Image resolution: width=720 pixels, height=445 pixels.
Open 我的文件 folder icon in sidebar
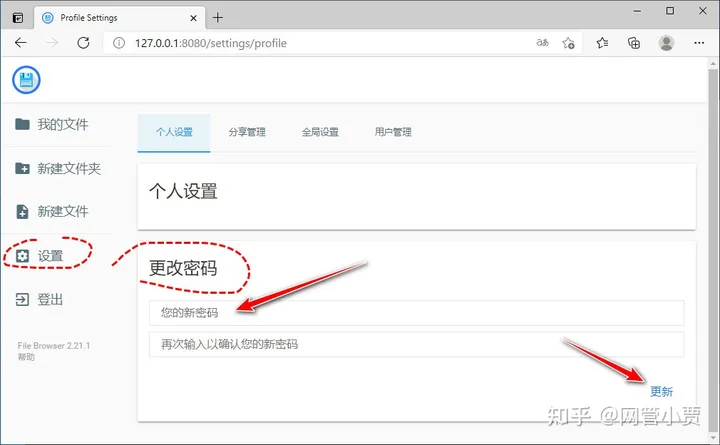tap(22, 124)
